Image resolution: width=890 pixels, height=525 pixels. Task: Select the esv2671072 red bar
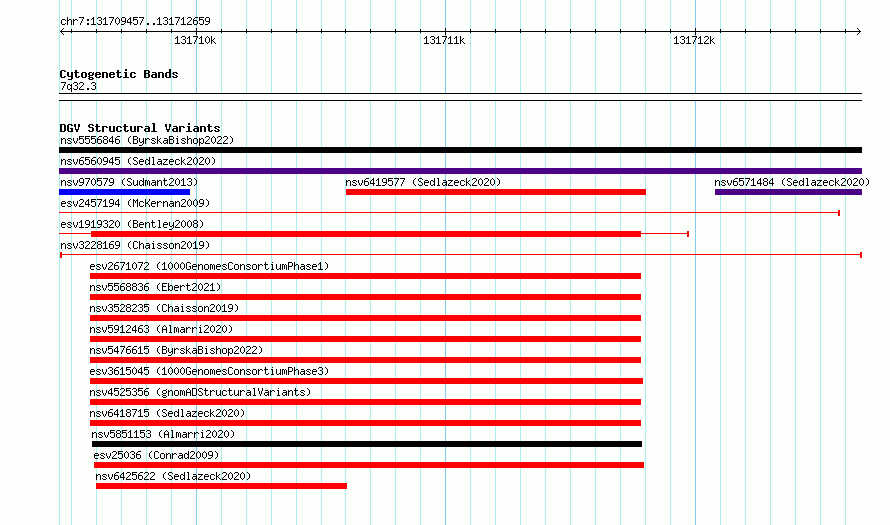click(x=366, y=276)
